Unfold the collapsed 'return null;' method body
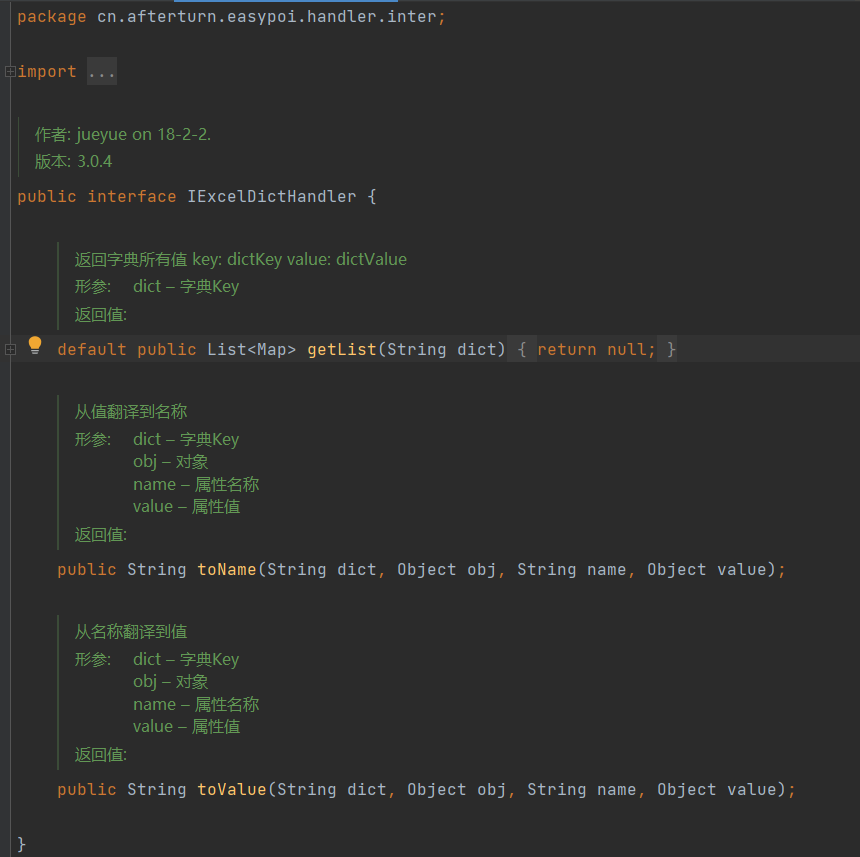Image resolution: width=860 pixels, height=857 pixels. pyautogui.click(x=596, y=349)
